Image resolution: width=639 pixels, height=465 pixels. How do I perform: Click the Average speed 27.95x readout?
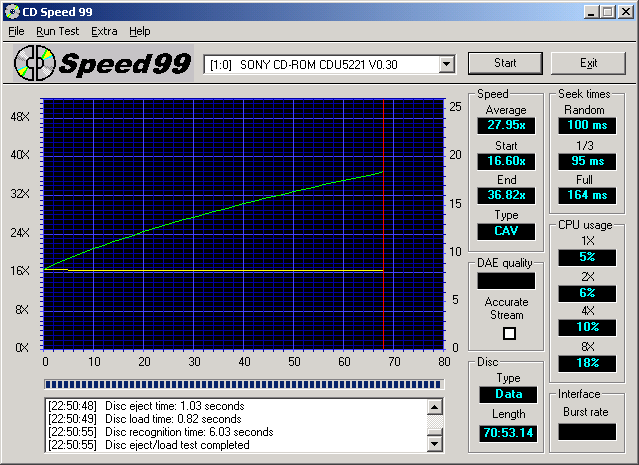click(x=506, y=125)
